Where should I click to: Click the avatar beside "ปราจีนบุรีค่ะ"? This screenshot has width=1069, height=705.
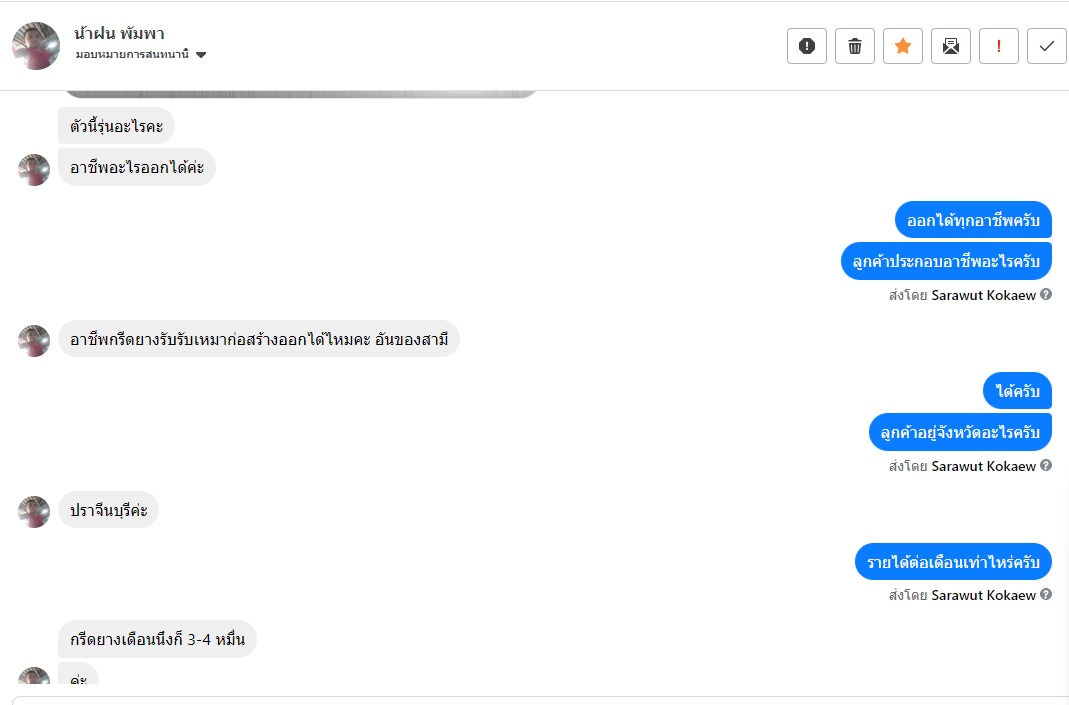point(34,512)
